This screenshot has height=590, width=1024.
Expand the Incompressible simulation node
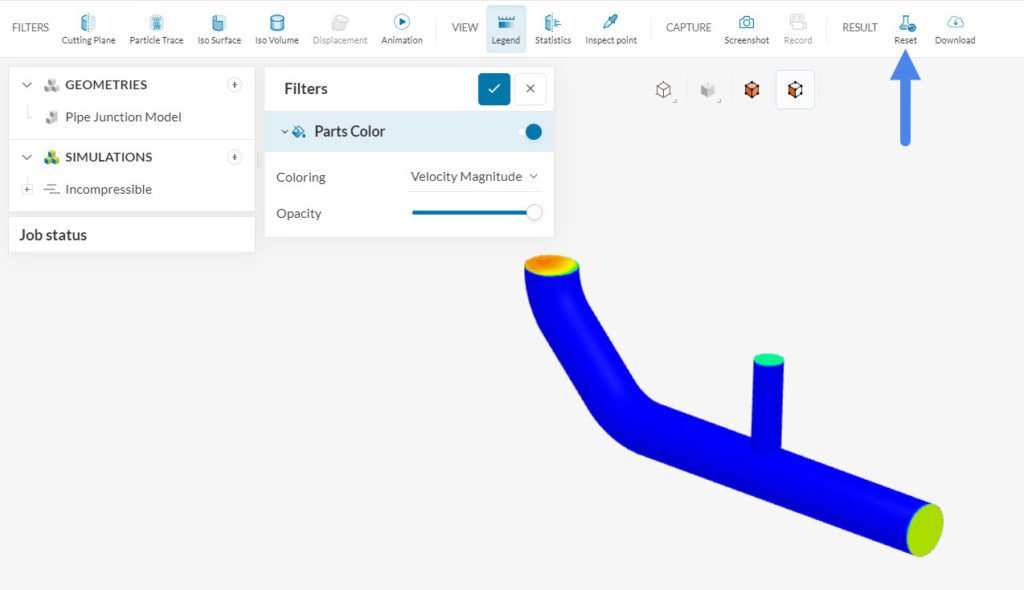27,189
